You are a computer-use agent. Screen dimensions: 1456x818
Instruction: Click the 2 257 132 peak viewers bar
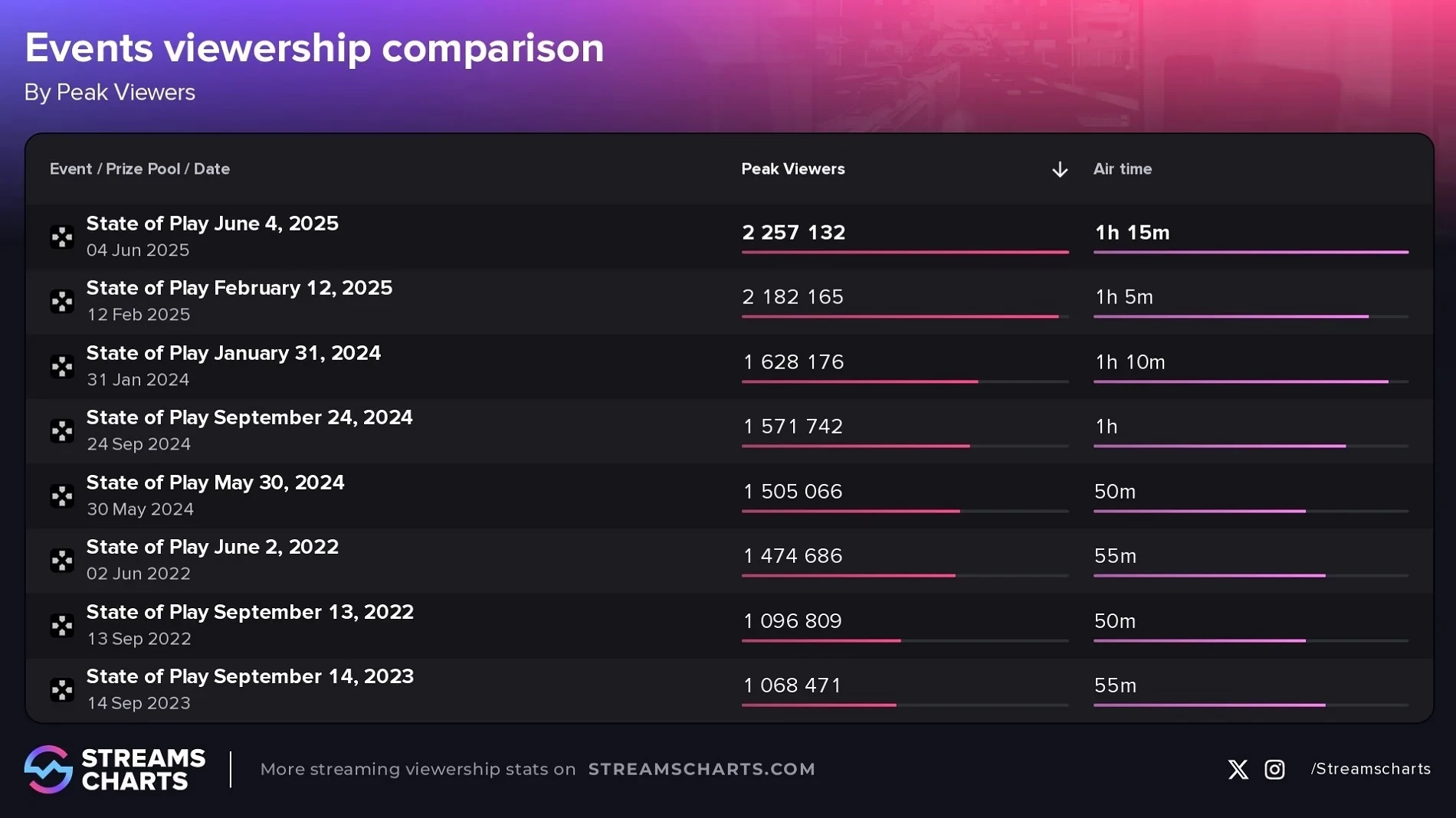[x=904, y=251]
